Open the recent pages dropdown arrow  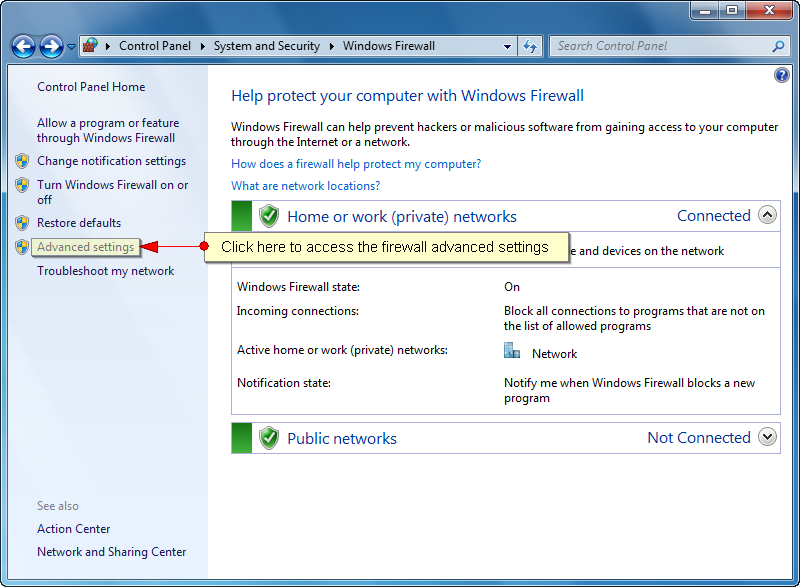[71, 47]
